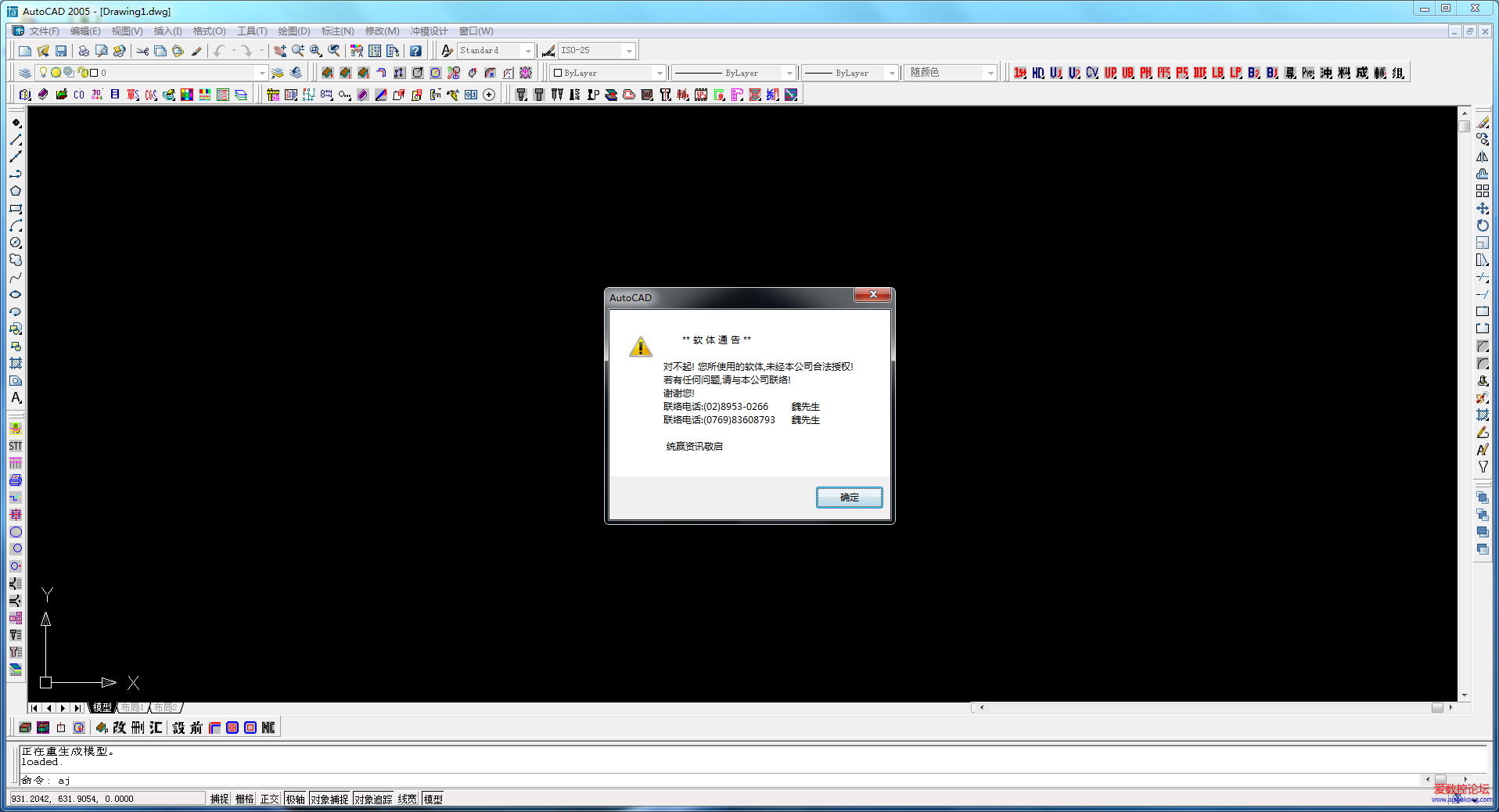Select the Multiline Text A tool

tap(16, 397)
